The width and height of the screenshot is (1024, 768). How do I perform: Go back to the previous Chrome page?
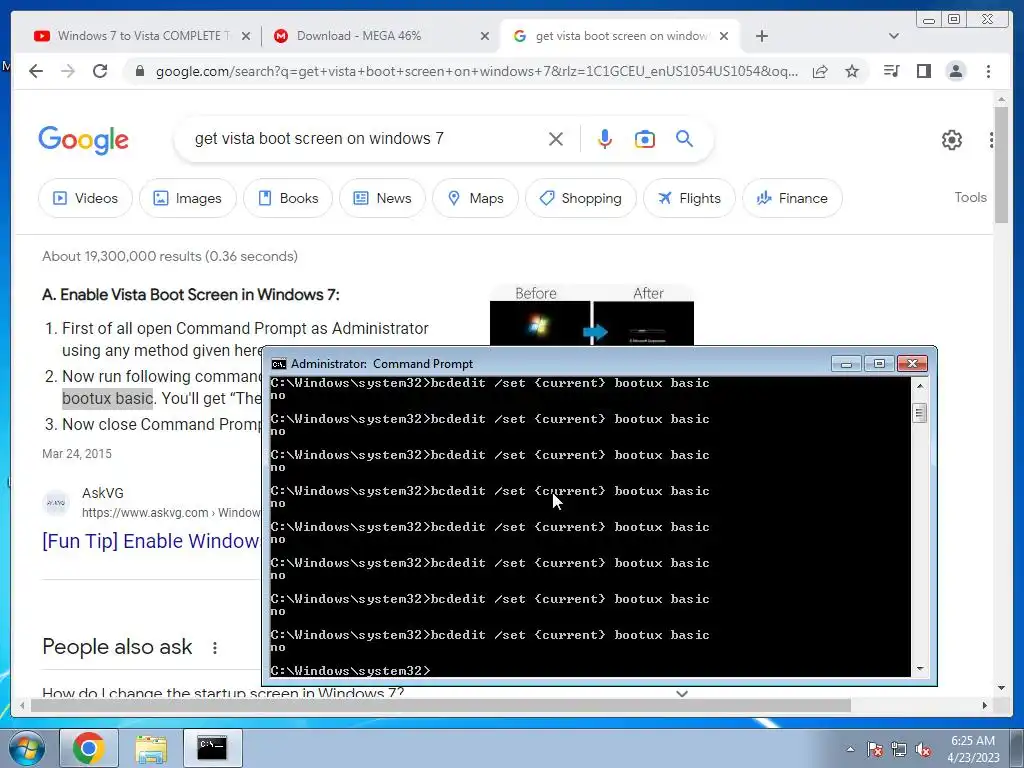click(36, 71)
